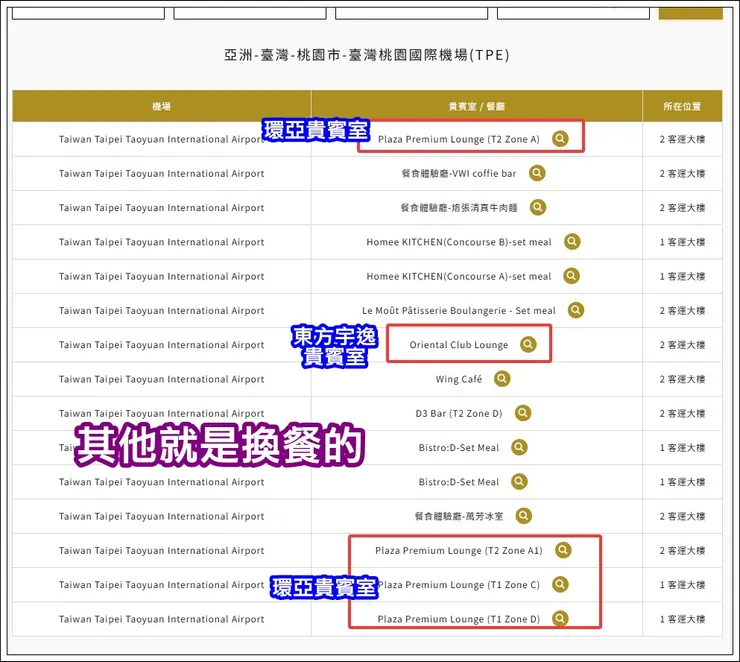The height and width of the screenshot is (662, 740).
Task: Click "1 客運大樓" in Plaza Premium T1 Zone D row
Action: (682, 619)
